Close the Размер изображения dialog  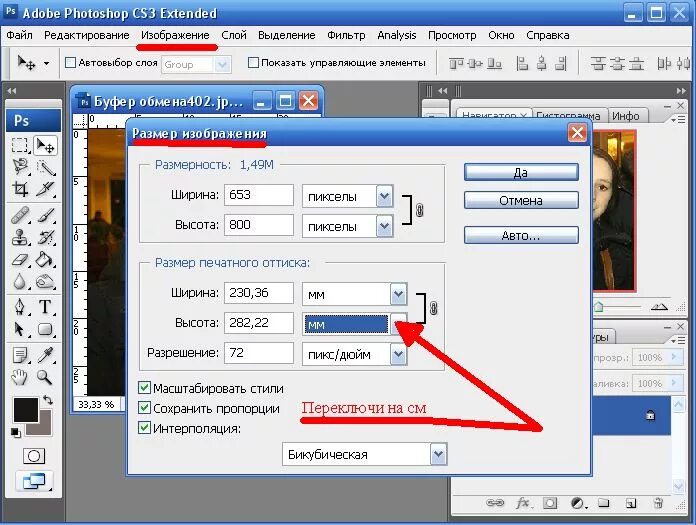(577, 133)
